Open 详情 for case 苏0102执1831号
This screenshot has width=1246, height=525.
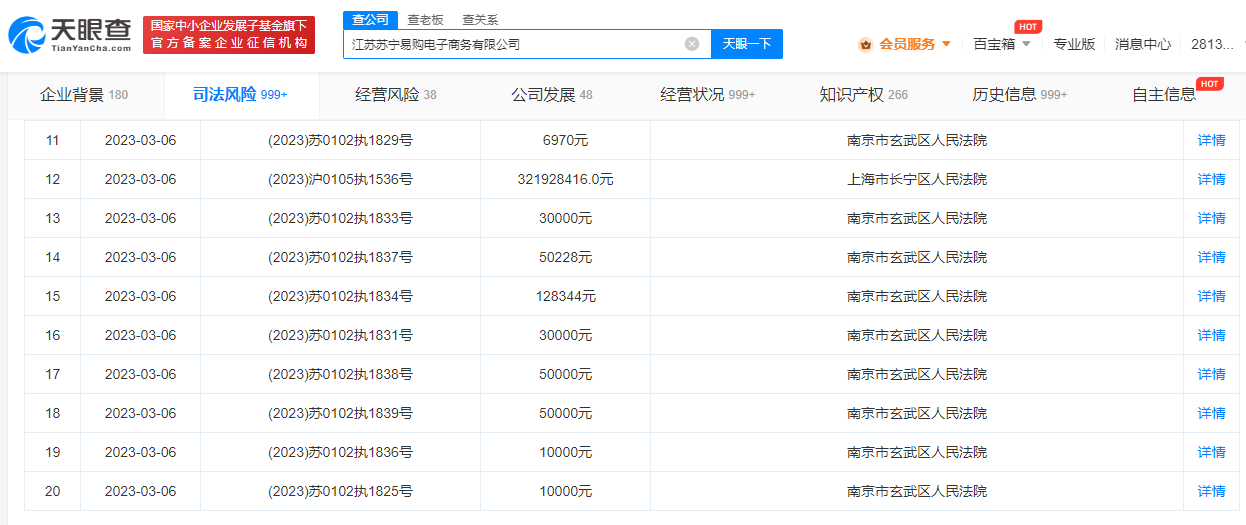coord(1211,335)
